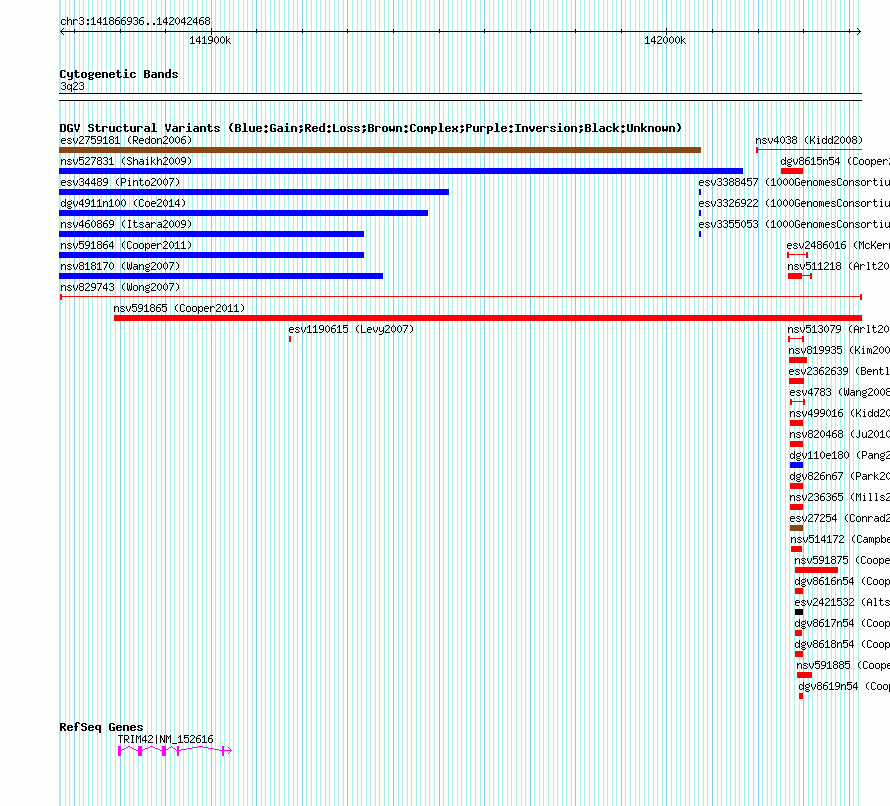Click the DGV Structural Variants track title

[x=371, y=128]
